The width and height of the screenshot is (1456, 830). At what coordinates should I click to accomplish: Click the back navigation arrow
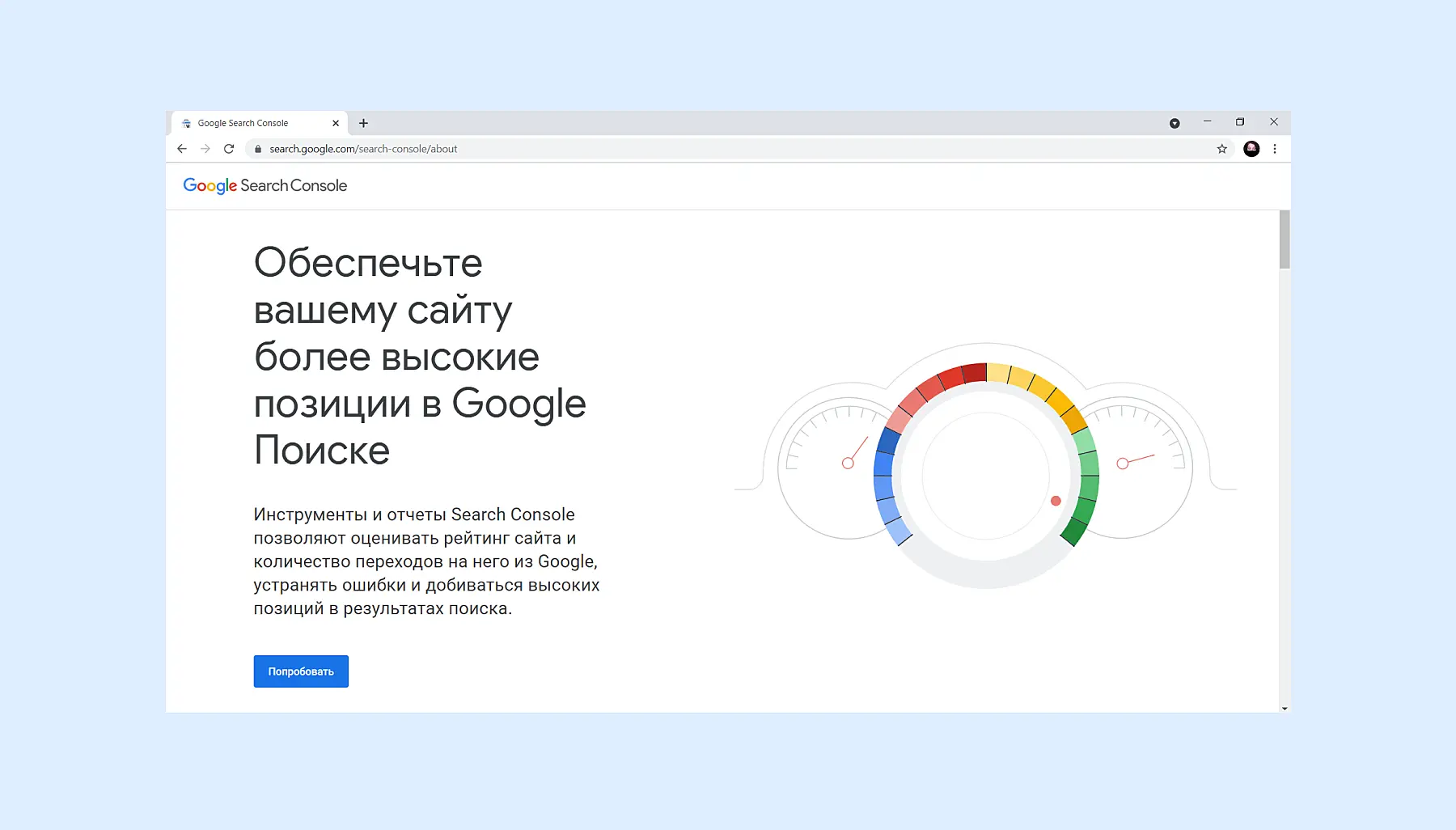(182, 149)
